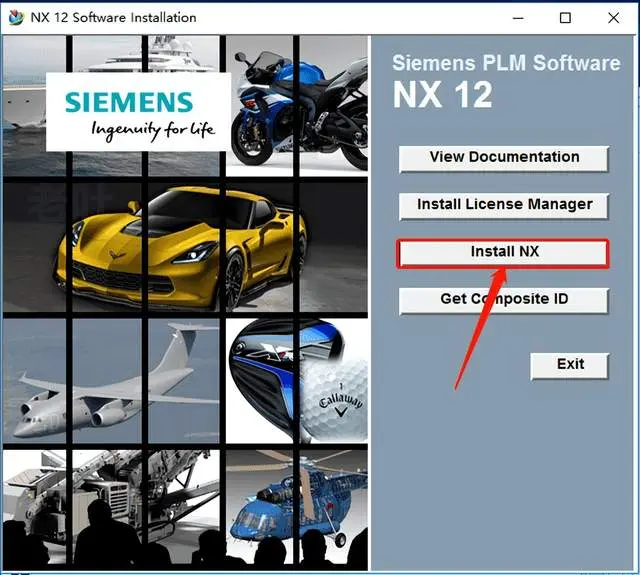Click the Siemens Ingenuity for life logo
The image size is (640, 575).
coord(138,112)
